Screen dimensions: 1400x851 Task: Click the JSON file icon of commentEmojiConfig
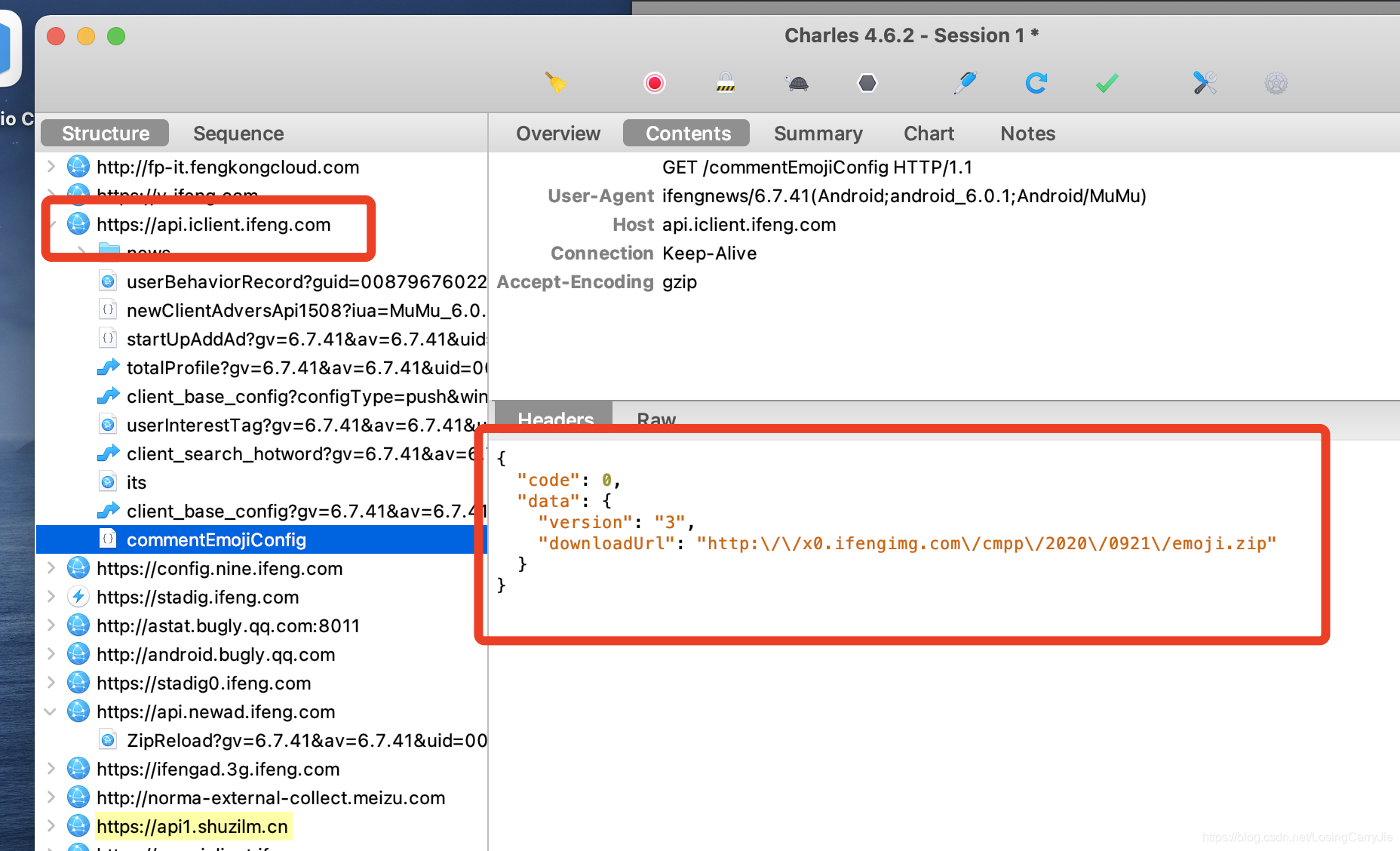[x=108, y=539]
